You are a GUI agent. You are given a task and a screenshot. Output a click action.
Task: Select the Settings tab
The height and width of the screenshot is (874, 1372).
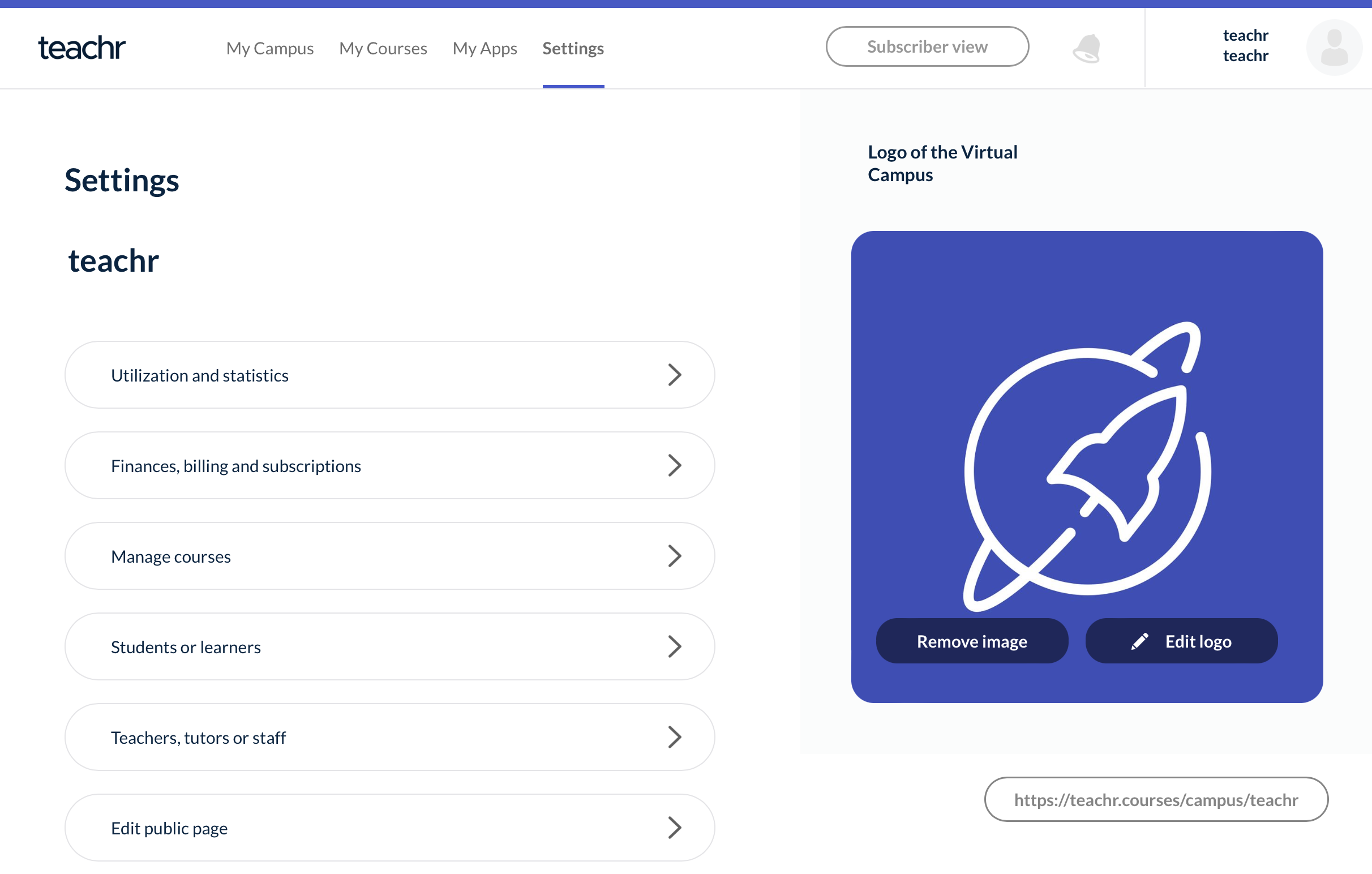point(573,49)
